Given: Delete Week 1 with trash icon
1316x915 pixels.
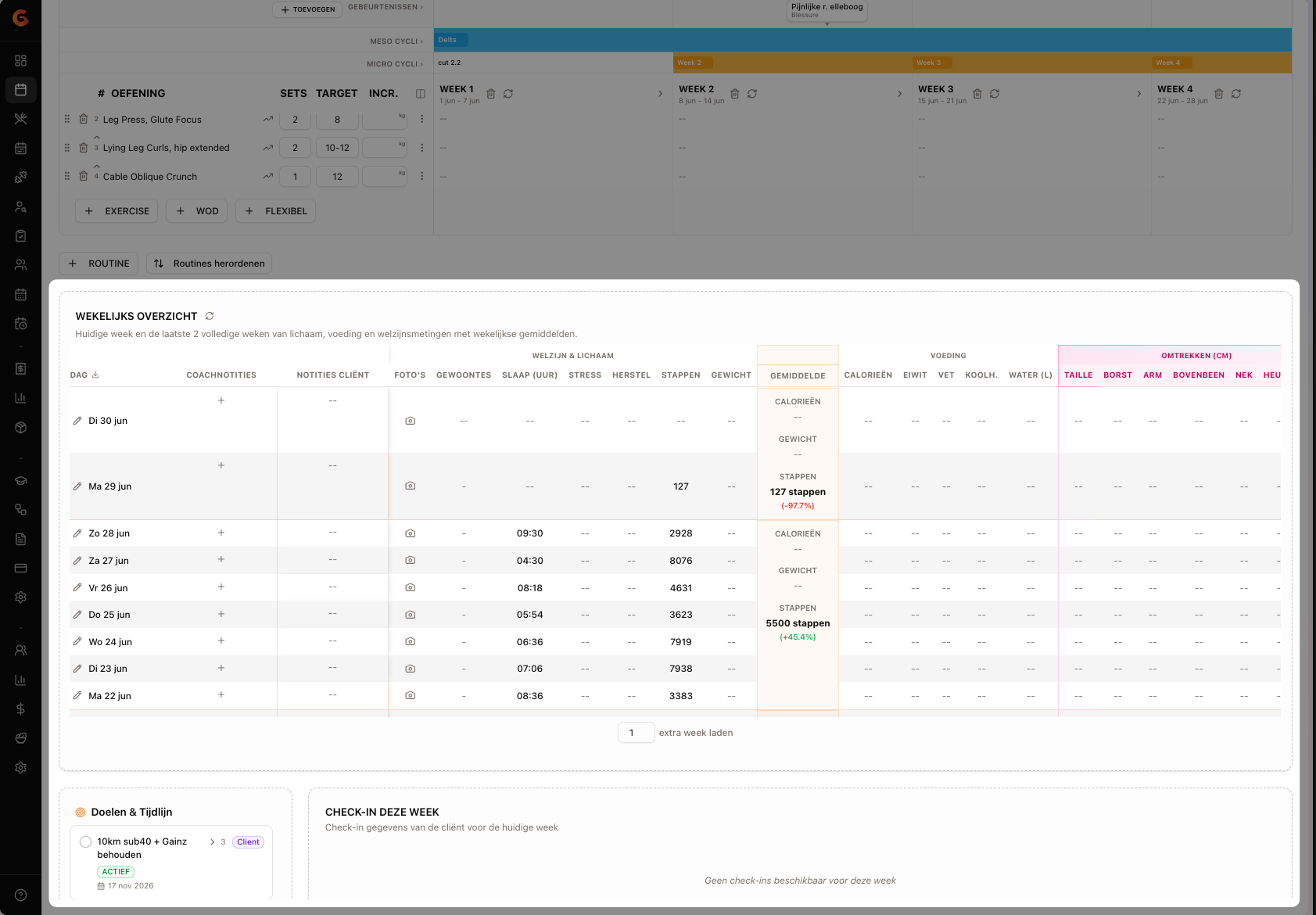Looking at the screenshot, I should click(491, 94).
